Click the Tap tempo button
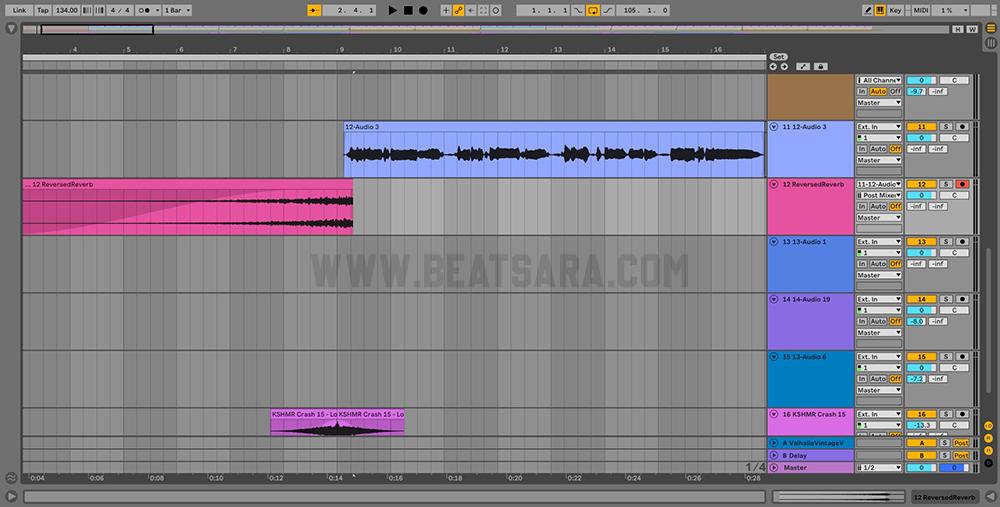 click(43, 10)
